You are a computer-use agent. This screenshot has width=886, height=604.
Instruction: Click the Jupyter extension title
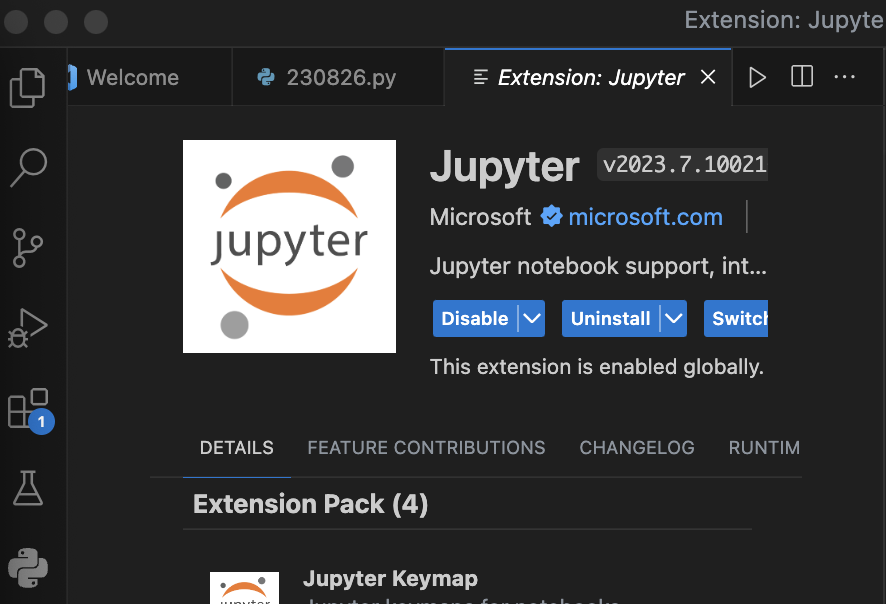pos(505,167)
